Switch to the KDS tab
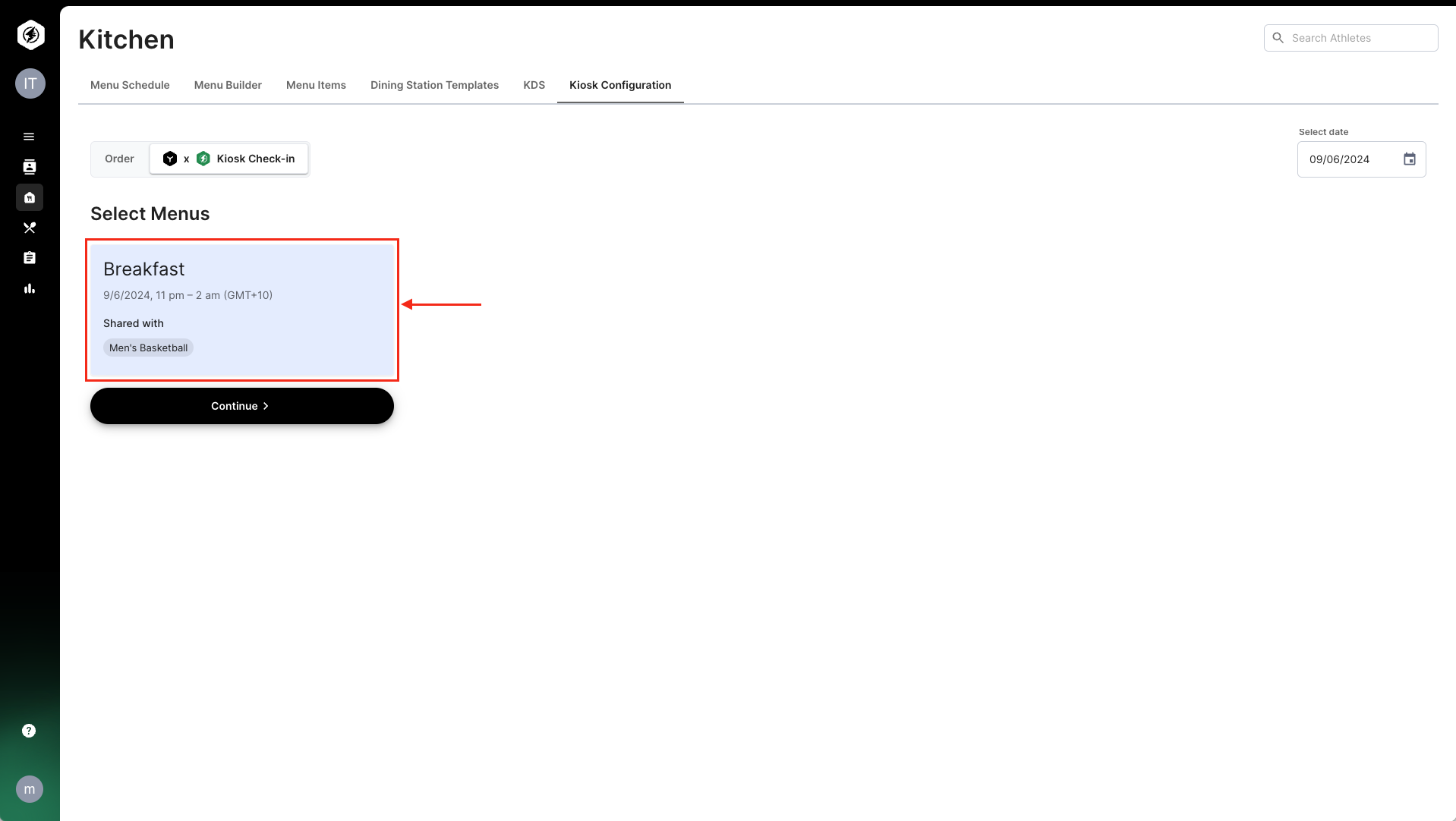This screenshot has height=821, width=1456. (534, 85)
